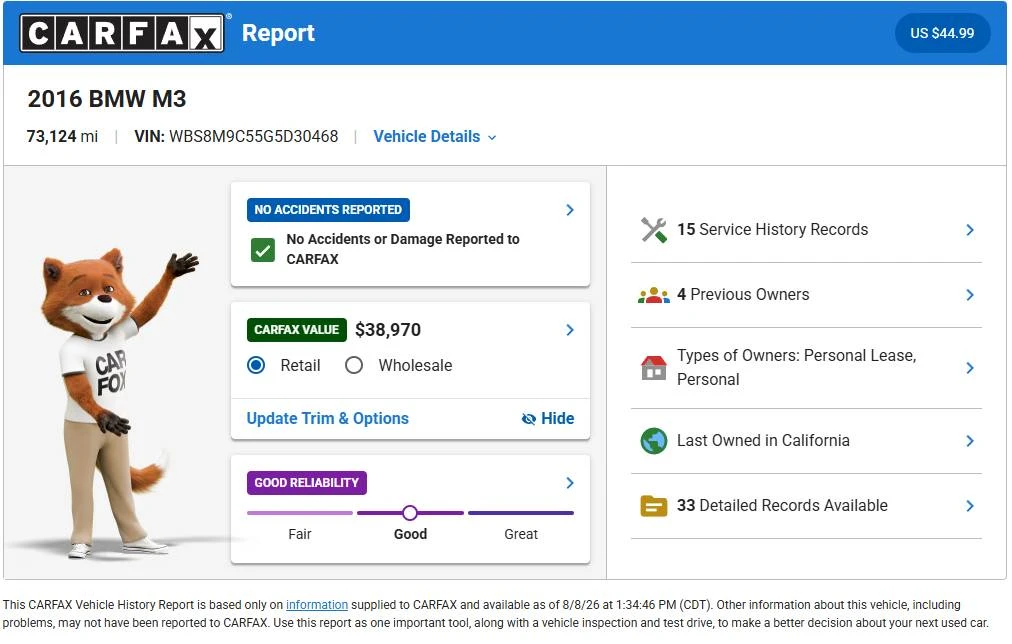Open the CARFAX Value chevron arrow
Screen dimensions: 1012x644
click(570, 330)
